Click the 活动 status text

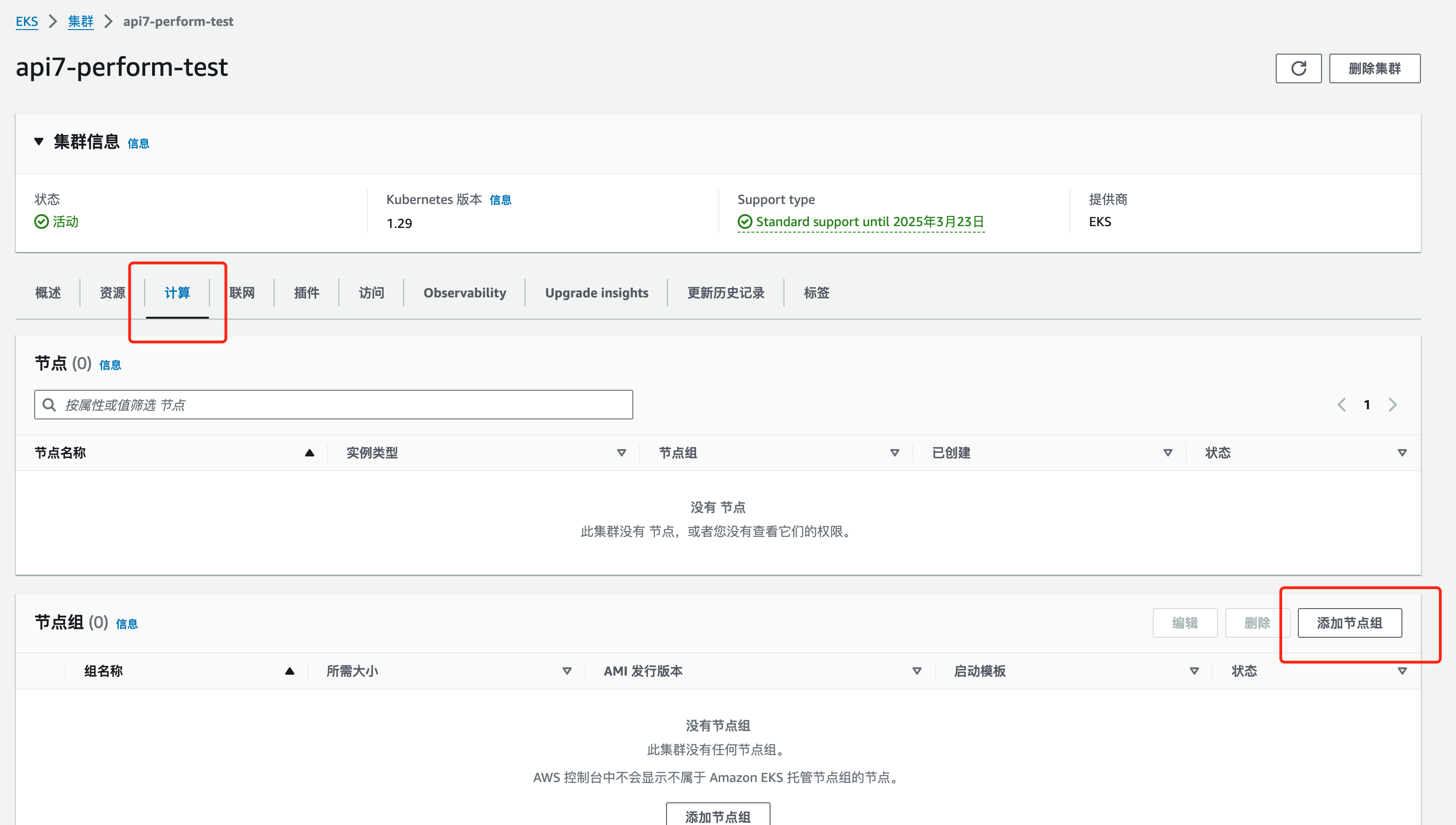(66, 222)
